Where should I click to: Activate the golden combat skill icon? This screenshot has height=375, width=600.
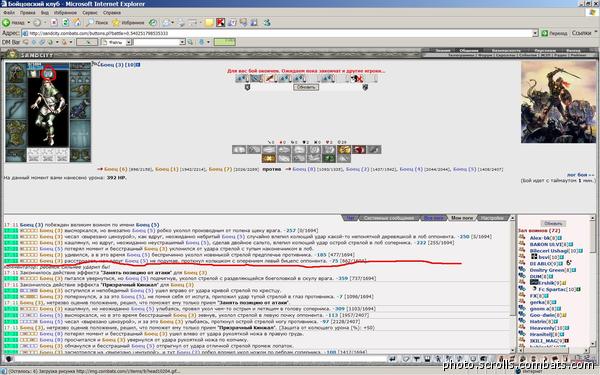tap(344, 150)
